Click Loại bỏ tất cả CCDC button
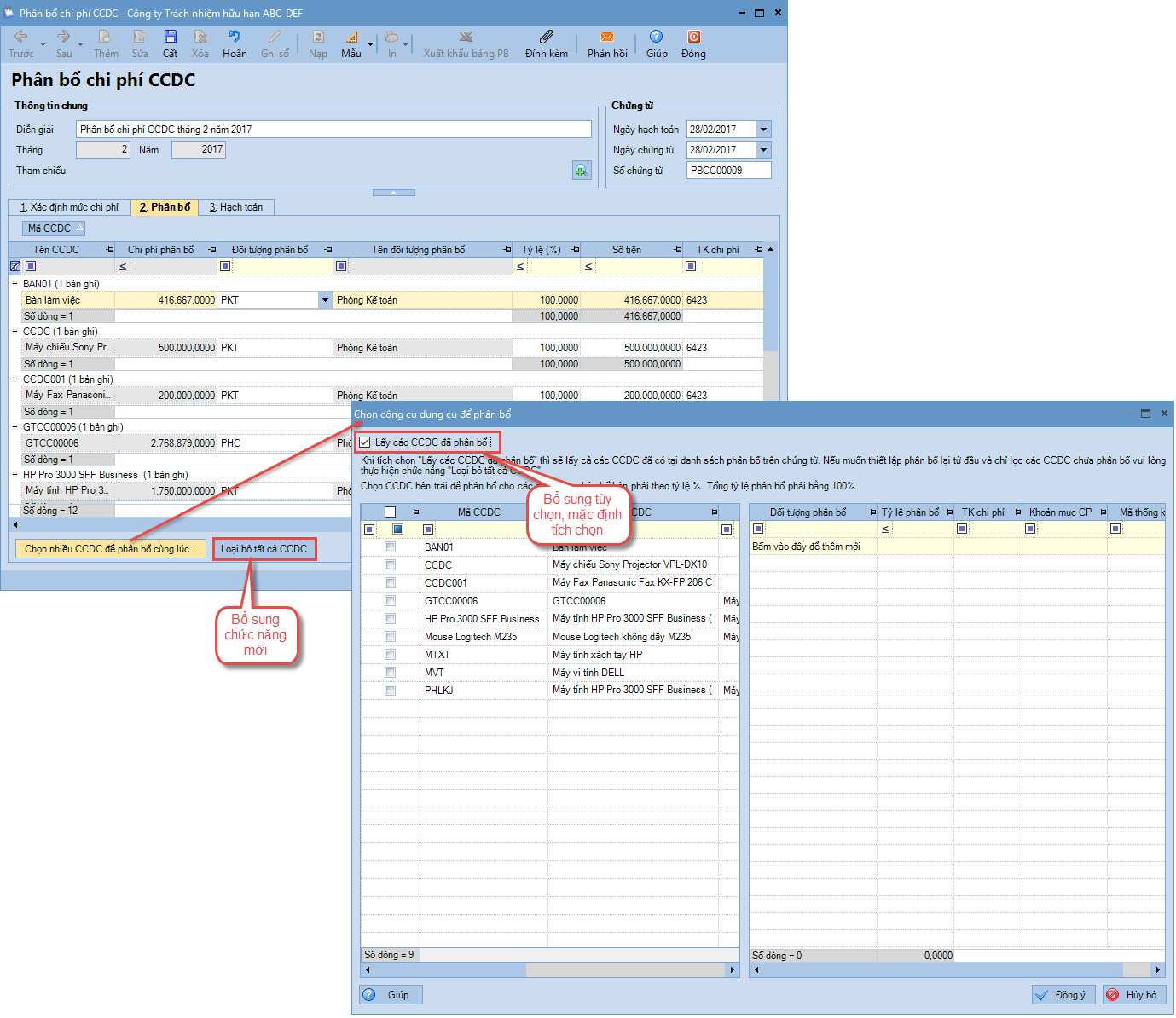 click(264, 549)
